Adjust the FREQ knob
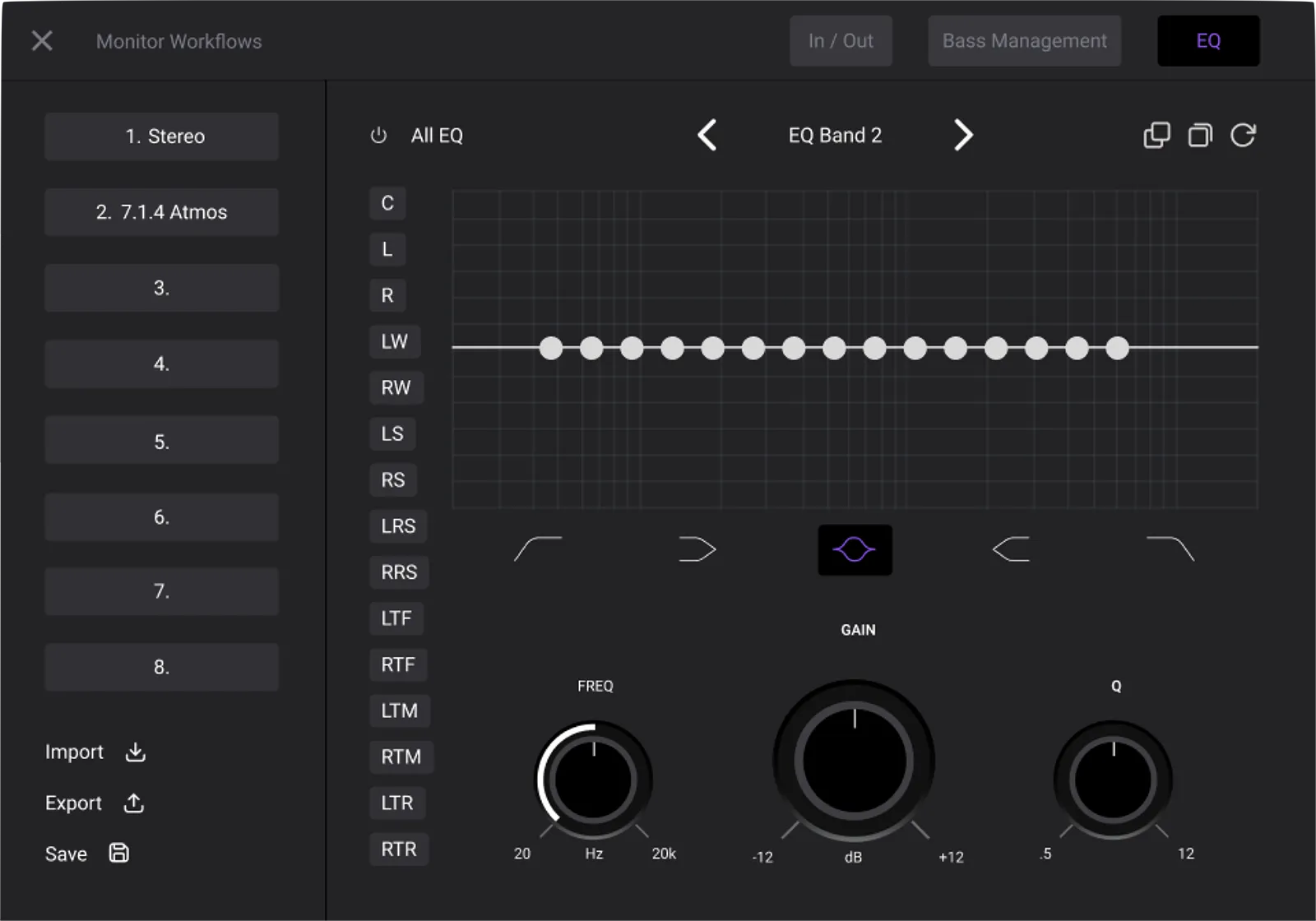Viewport: 1316px width, 921px height. pos(595,779)
